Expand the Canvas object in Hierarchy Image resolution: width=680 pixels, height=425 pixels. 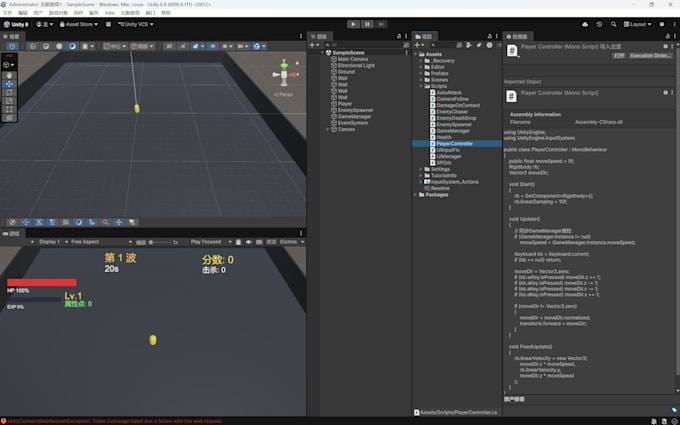click(x=327, y=129)
